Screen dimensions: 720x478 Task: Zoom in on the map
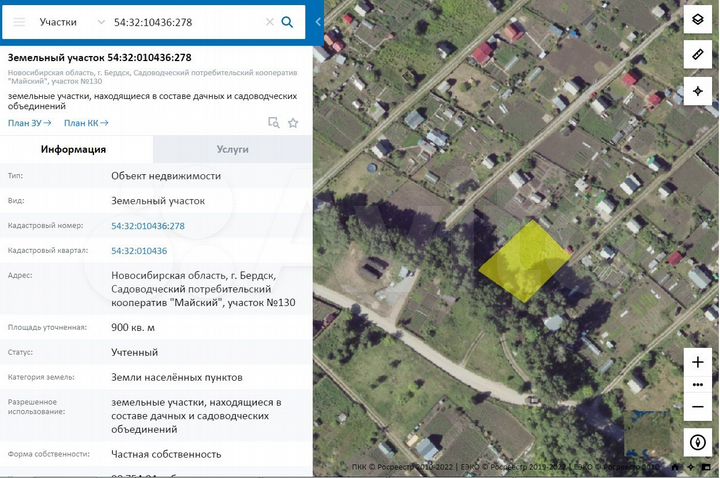pyautogui.click(x=697, y=362)
